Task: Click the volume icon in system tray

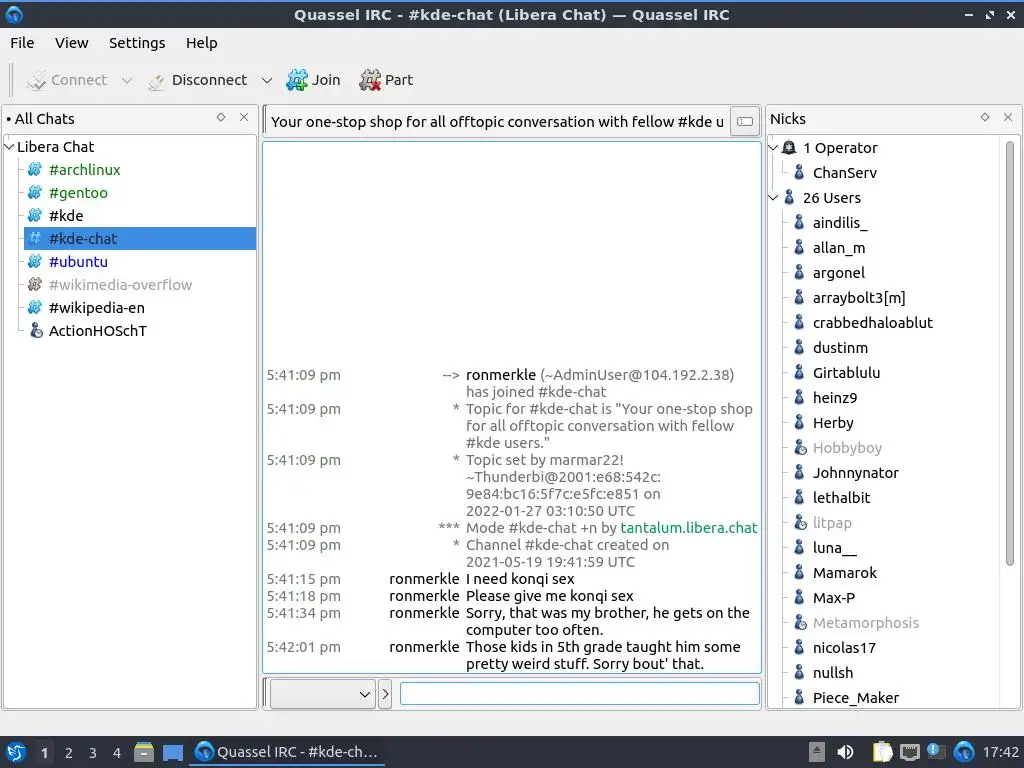Action: tap(845, 752)
